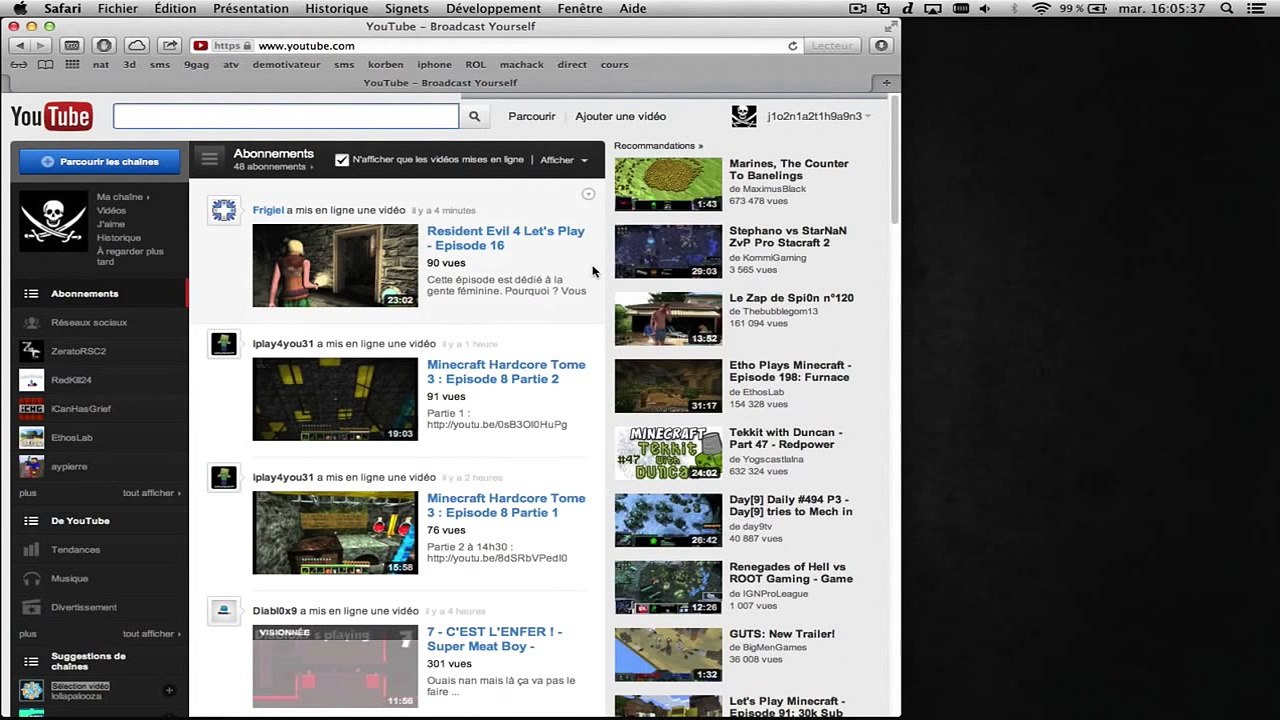The width and height of the screenshot is (1280, 720).
Task: Click the Tendances bar-chart icon
Action: (x=32, y=550)
